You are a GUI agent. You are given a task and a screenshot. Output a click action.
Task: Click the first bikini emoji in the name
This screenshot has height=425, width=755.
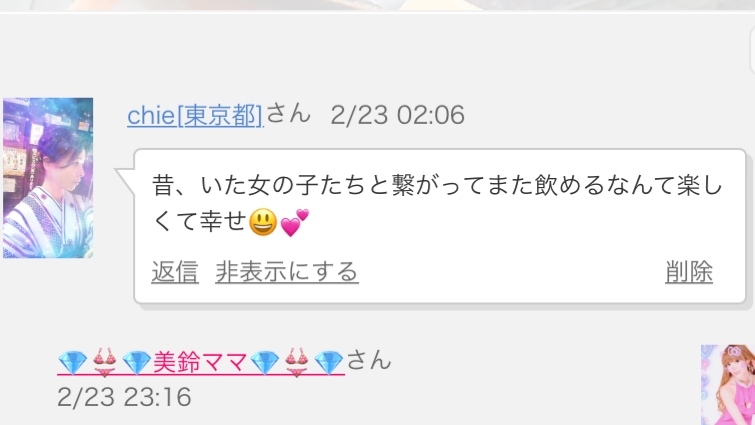(x=104, y=362)
